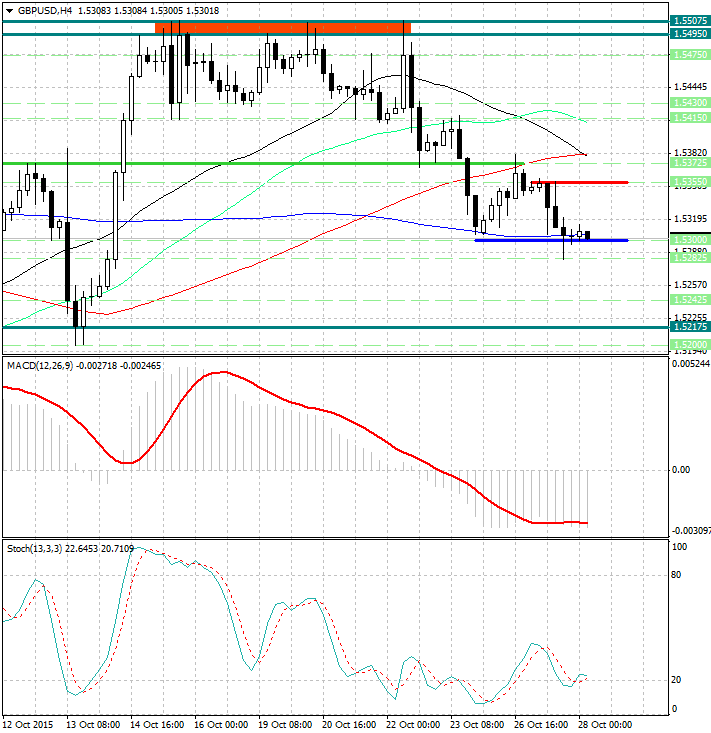Select the 1.54445 price axis value
Viewport: 711px width, 733px height.
point(690,87)
